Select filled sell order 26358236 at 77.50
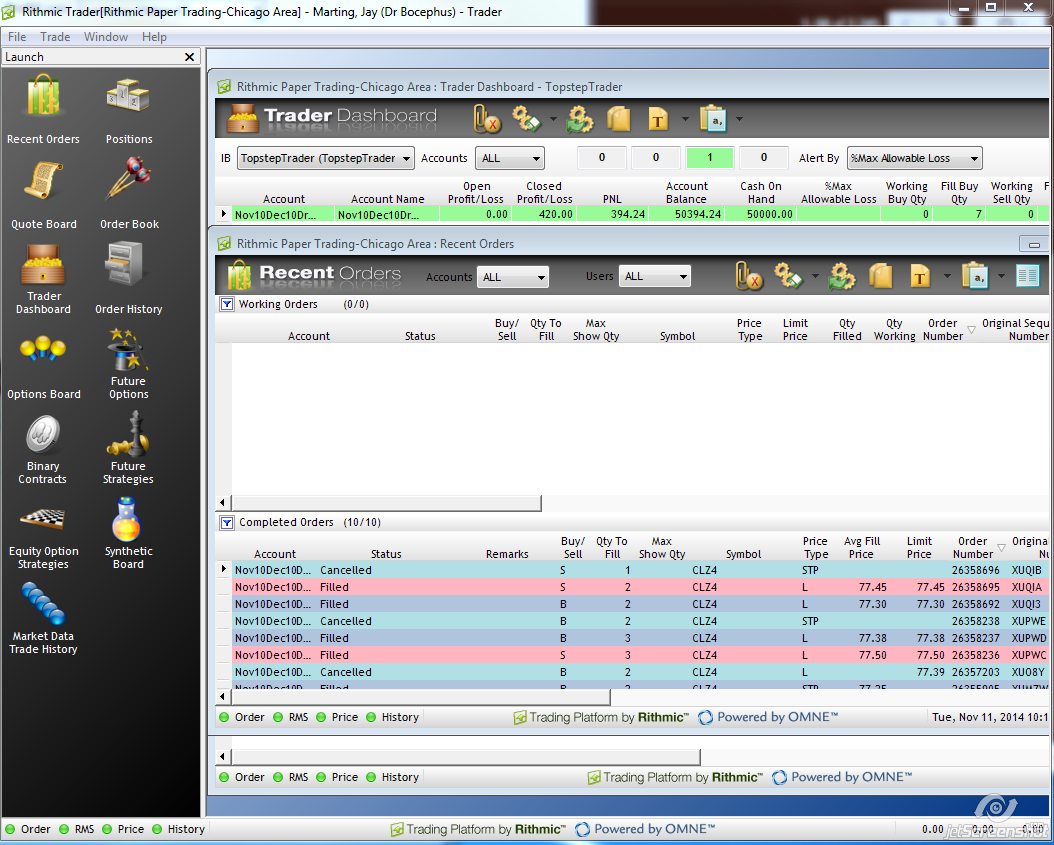Screen dimensions: 1054x845 pyautogui.click(x=639, y=655)
